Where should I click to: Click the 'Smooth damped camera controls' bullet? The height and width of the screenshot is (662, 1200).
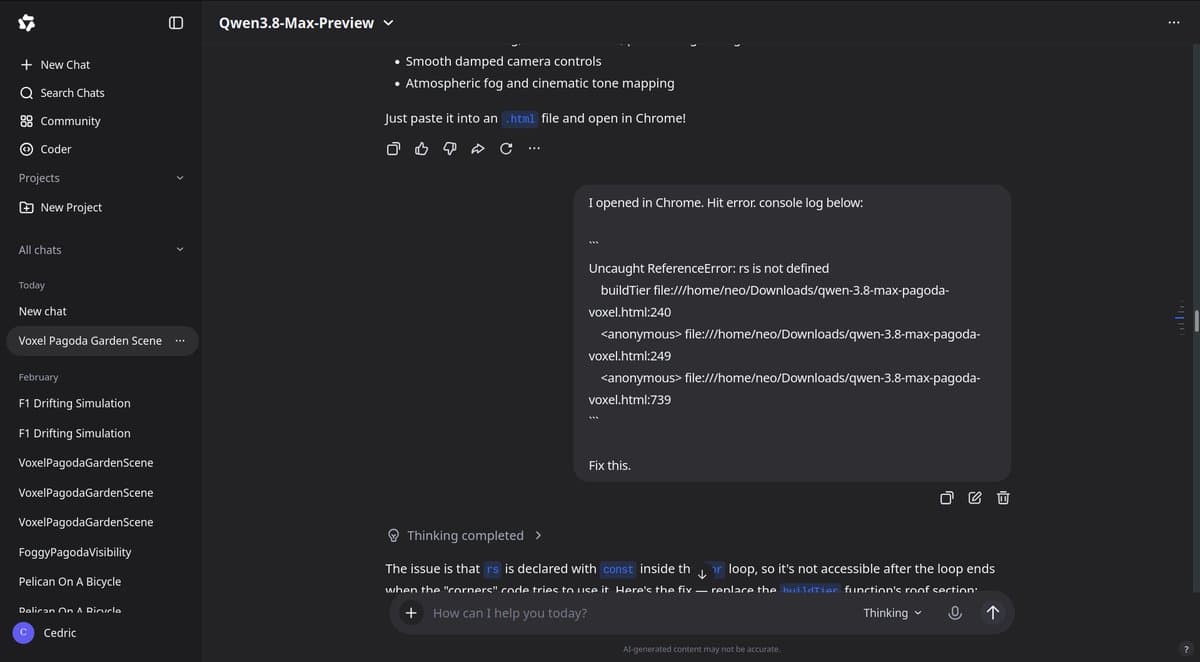point(503,61)
